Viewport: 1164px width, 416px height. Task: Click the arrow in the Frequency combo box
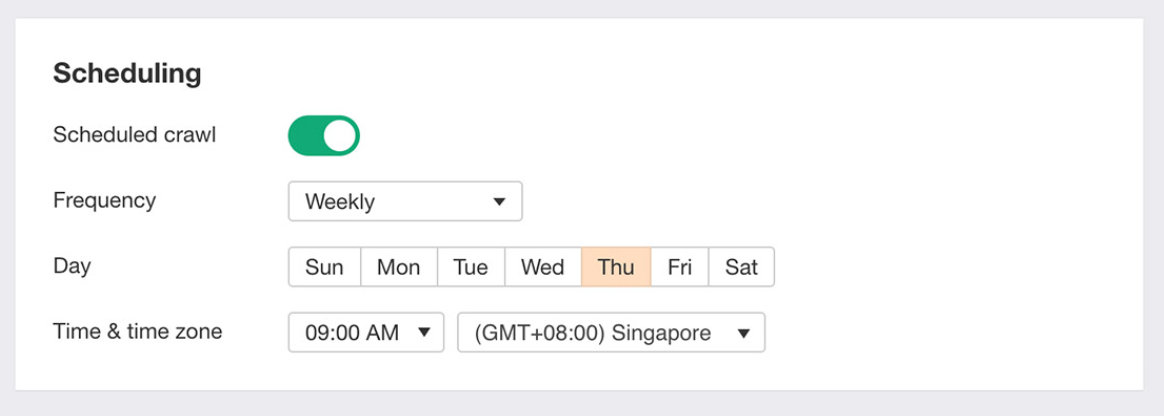click(499, 202)
